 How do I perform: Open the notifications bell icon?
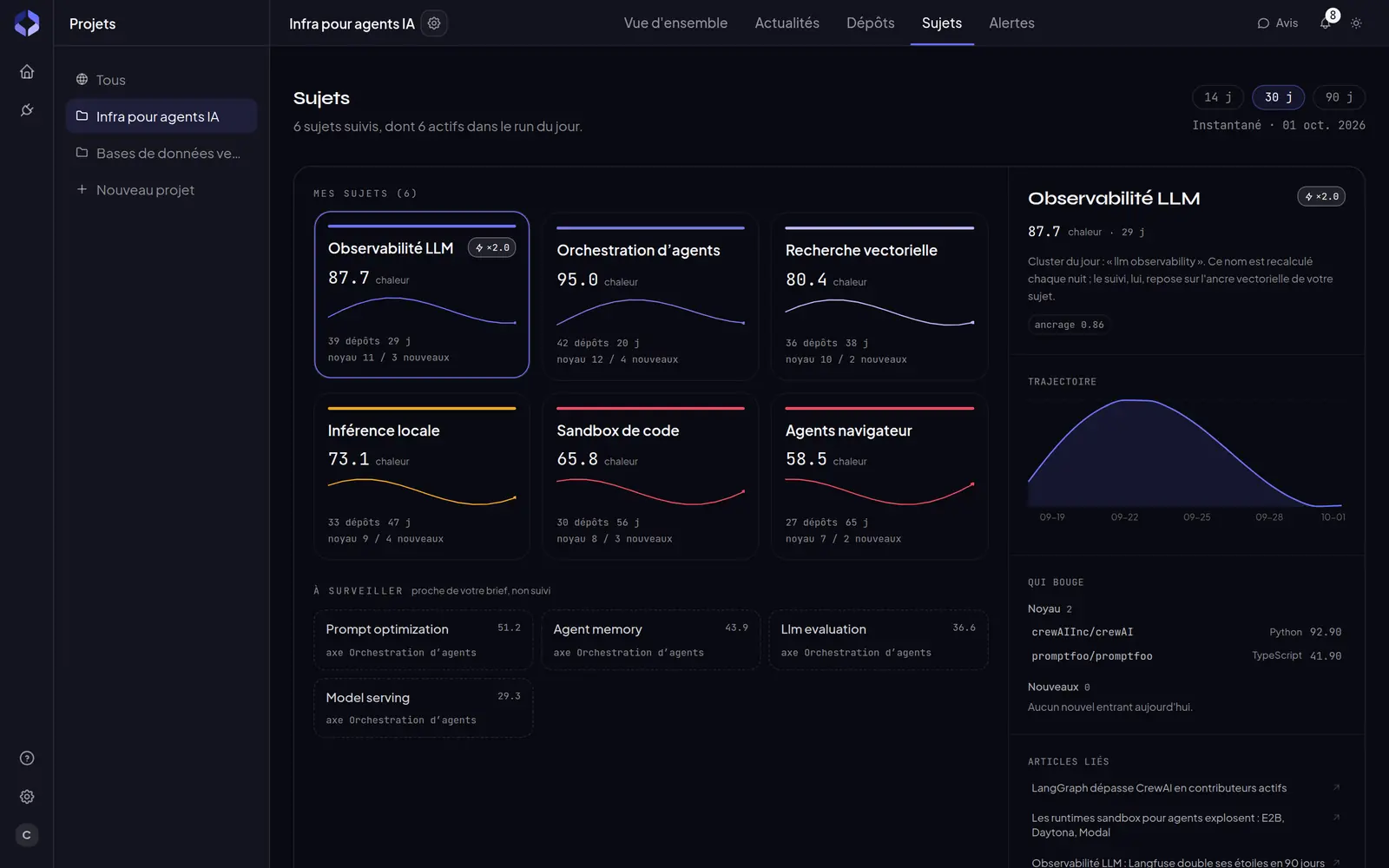click(1325, 23)
